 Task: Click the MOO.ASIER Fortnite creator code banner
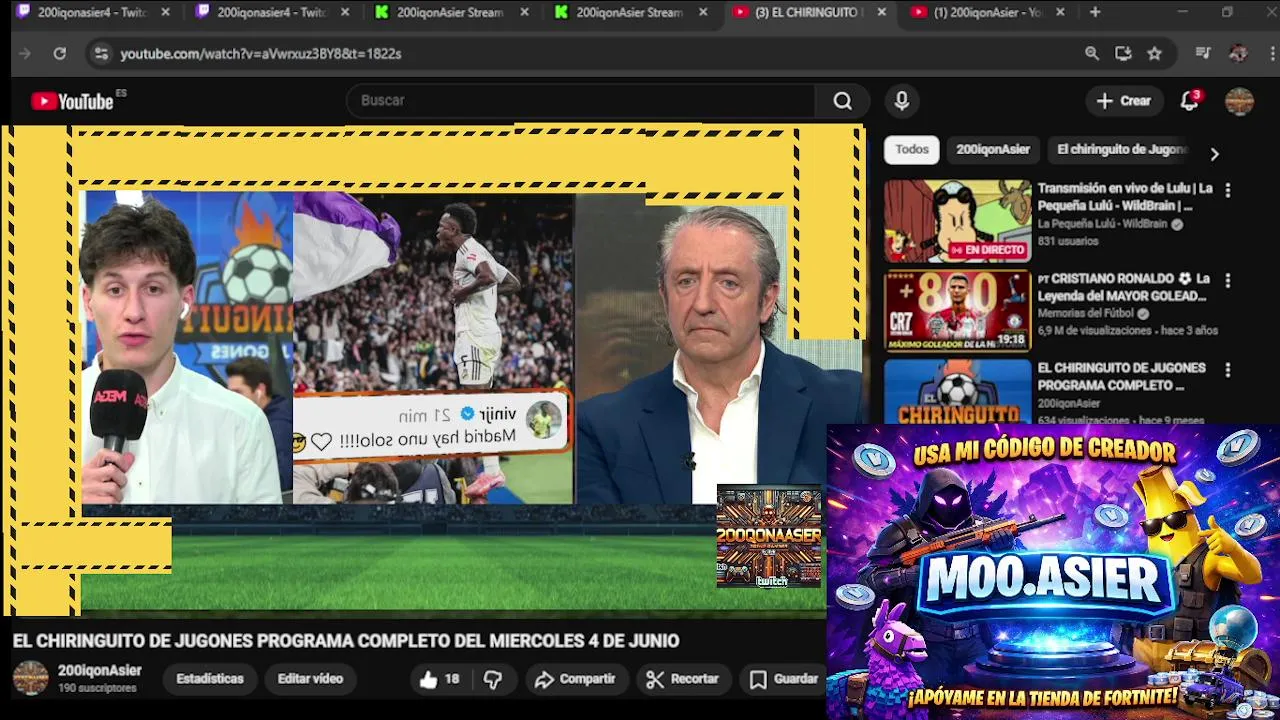coord(1053,572)
